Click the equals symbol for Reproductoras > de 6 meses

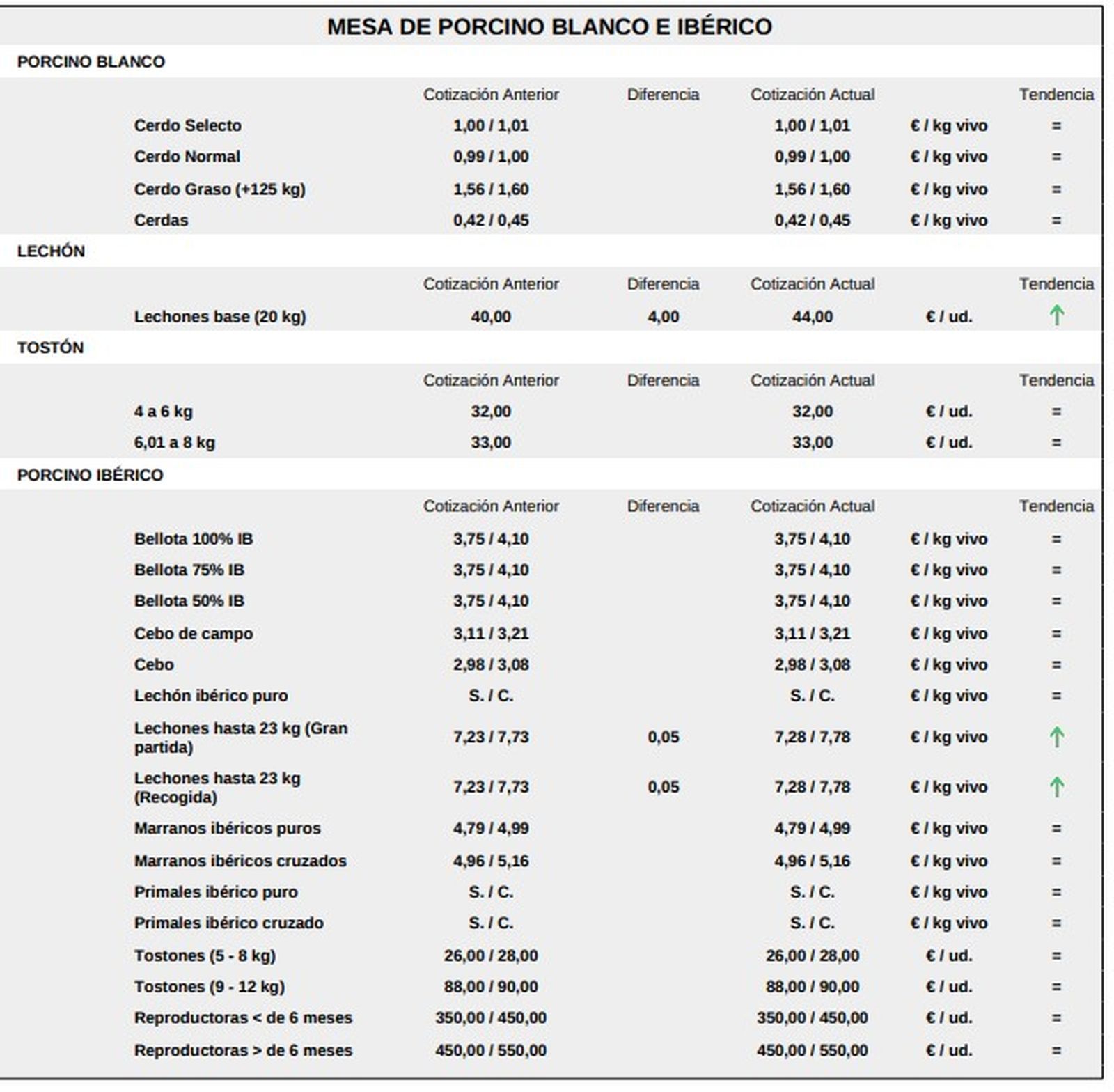(1056, 1050)
